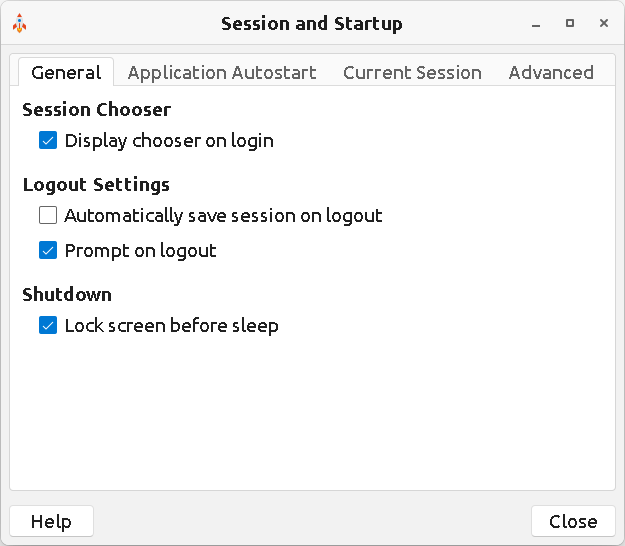Click the Shutdown section heading
The width and height of the screenshot is (625, 546).
point(67,294)
